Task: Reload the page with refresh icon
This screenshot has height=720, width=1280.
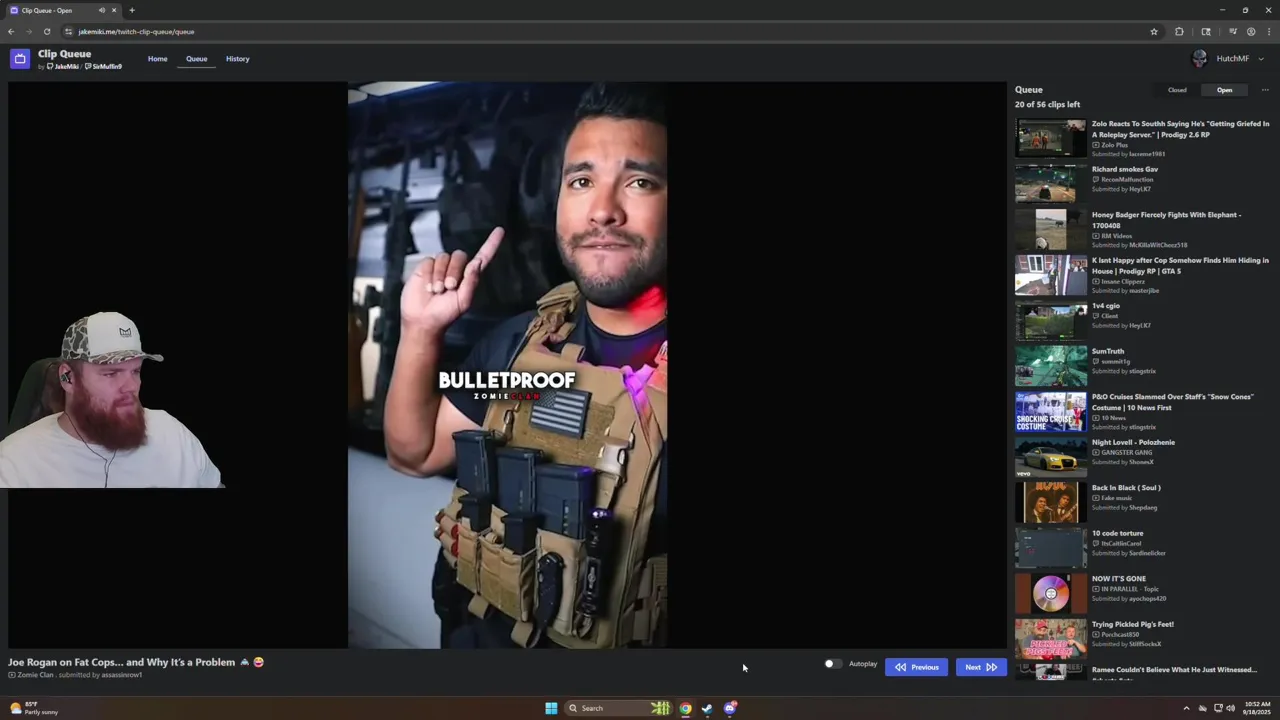Action: [x=46, y=31]
